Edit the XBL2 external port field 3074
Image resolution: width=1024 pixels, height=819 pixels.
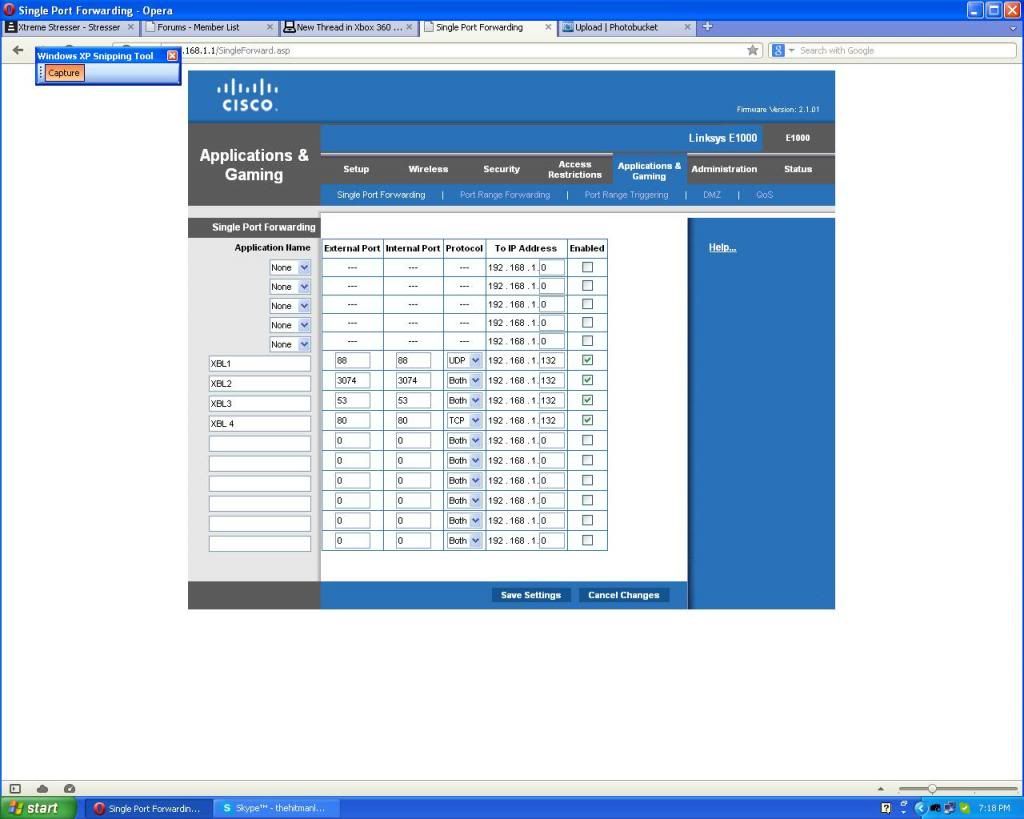pyautogui.click(x=352, y=380)
